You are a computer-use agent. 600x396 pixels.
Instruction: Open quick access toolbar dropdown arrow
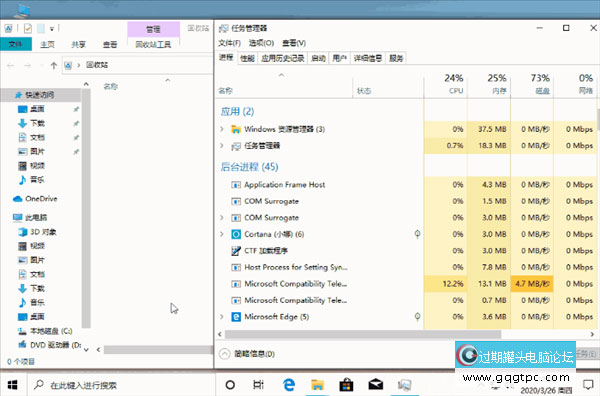point(52,28)
